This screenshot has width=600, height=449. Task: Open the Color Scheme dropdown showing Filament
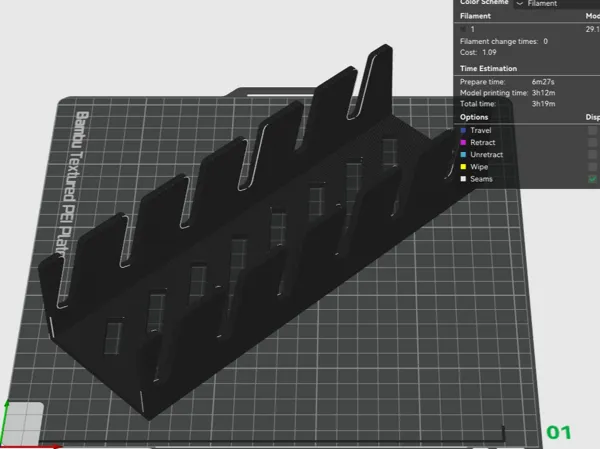[557, 3]
